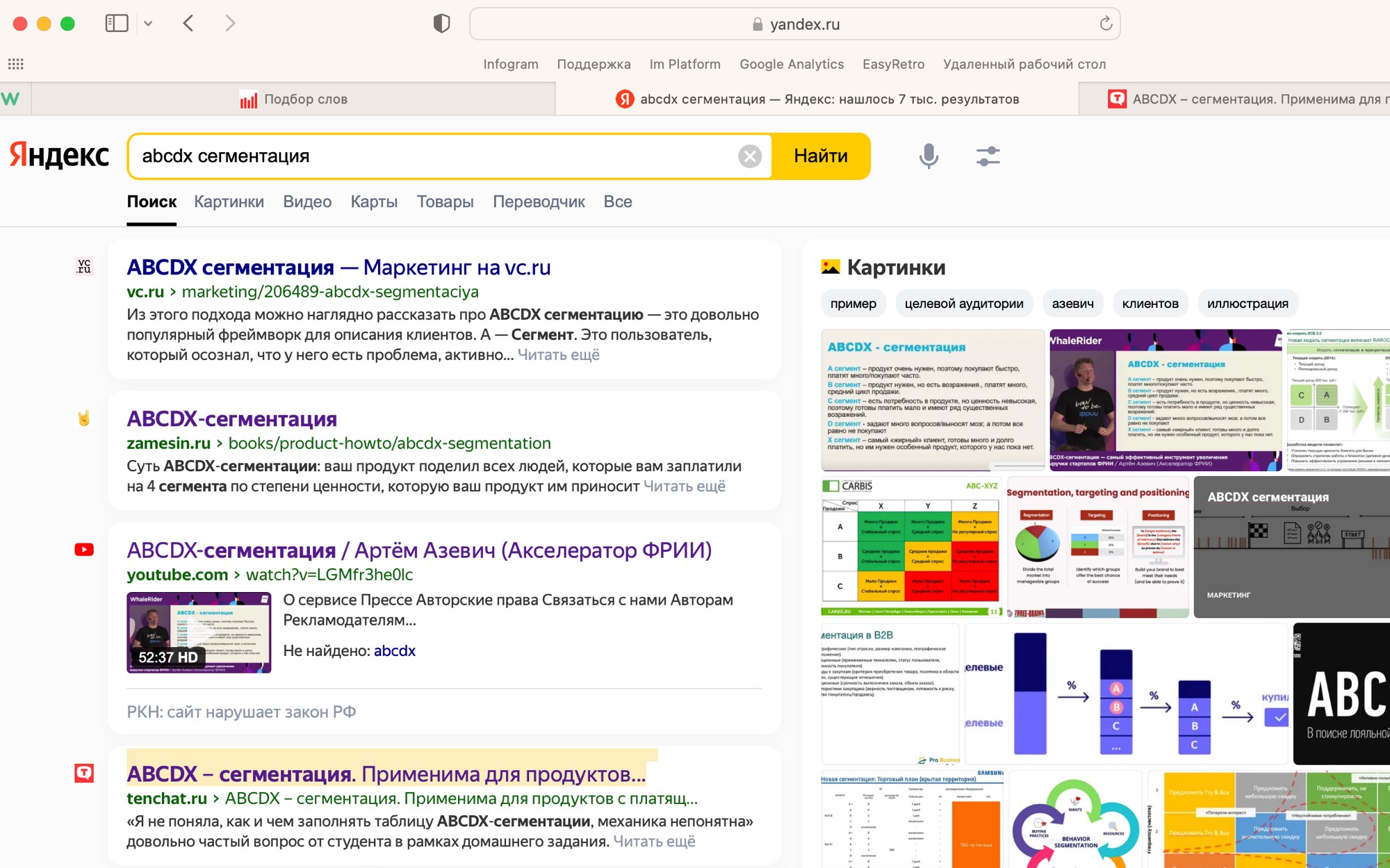The image size is (1390, 868).
Task: Open the youtube.com watch URL path
Action: point(329,575)
